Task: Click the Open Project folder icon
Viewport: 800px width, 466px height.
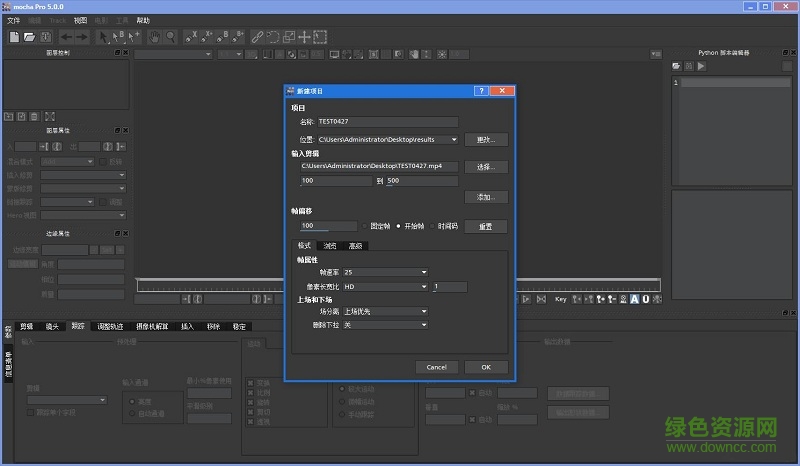Action: (30, 37)
